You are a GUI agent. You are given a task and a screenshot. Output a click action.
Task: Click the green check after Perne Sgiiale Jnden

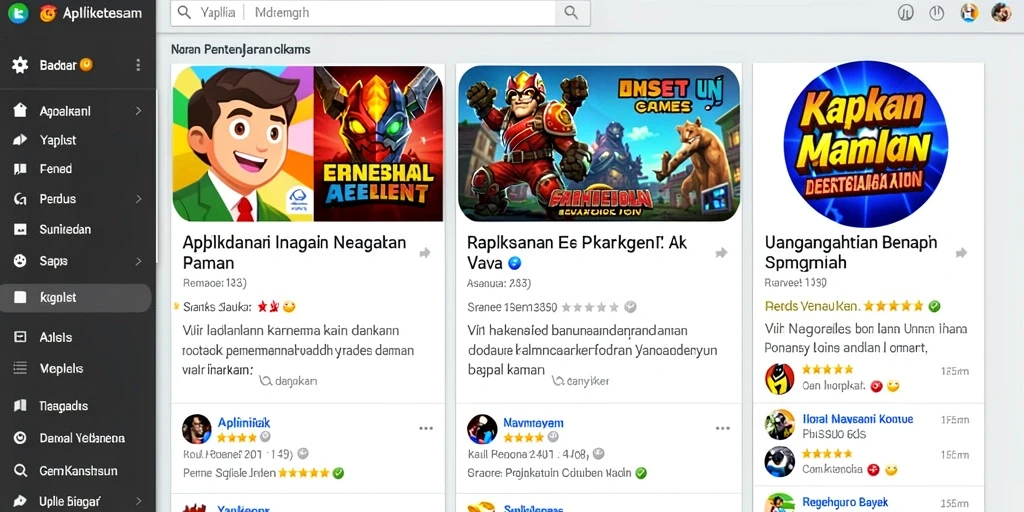[x=338, y=473]
